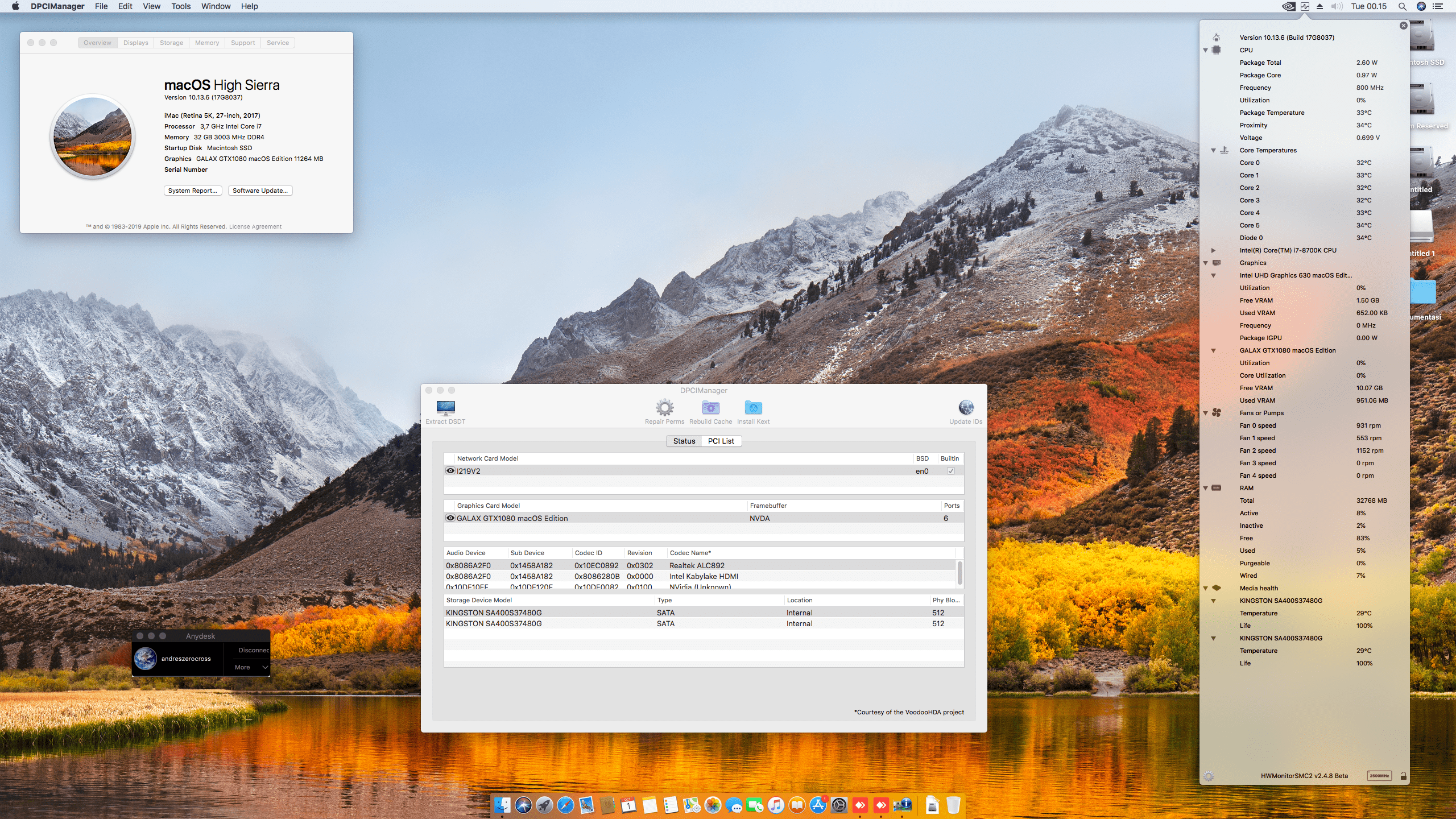The image size is (1456, 819).
Task: Open Siri from the Dock
Action: click(523, 805)
